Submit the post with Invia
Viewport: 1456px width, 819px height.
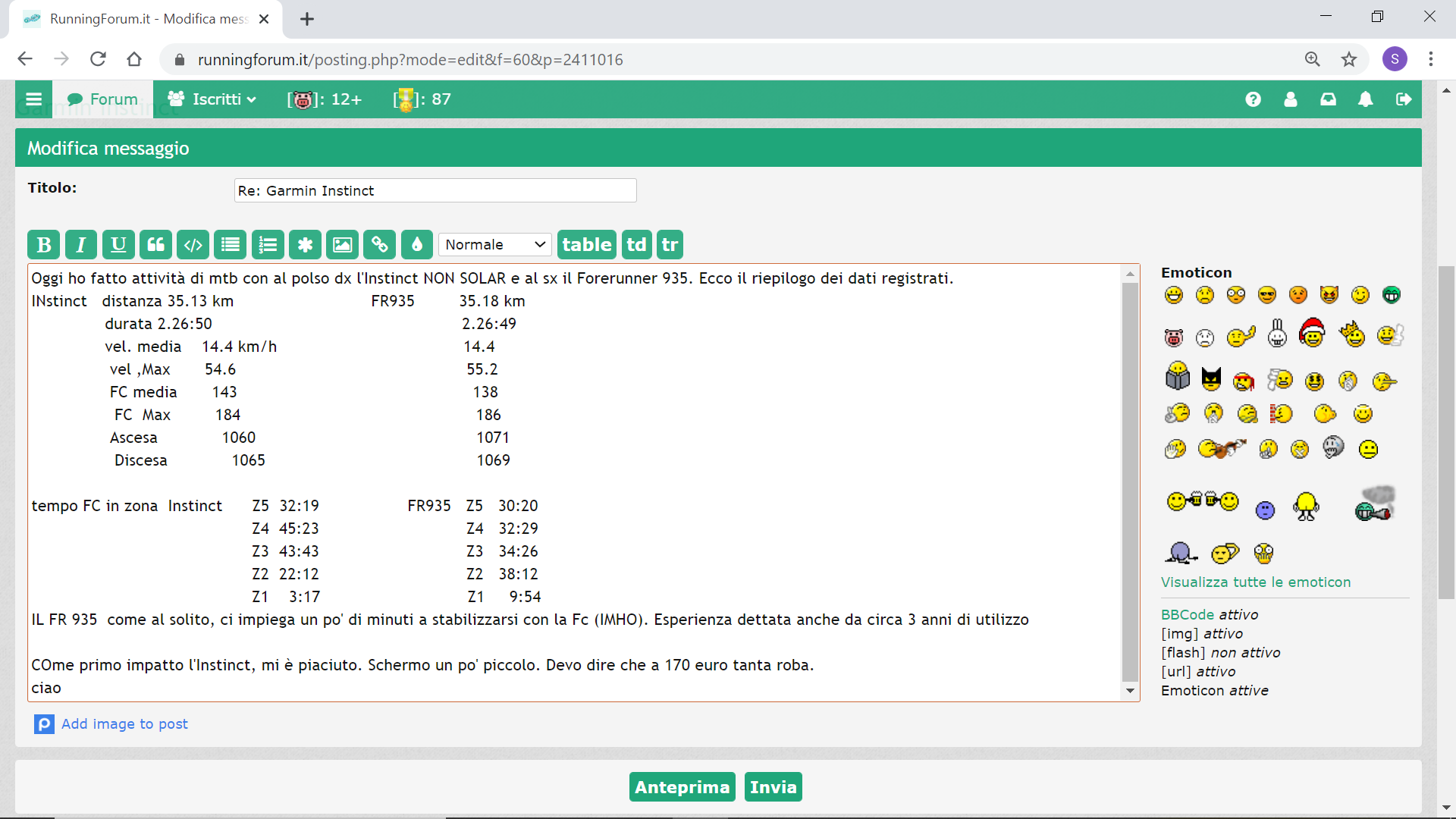pos(773,787)
